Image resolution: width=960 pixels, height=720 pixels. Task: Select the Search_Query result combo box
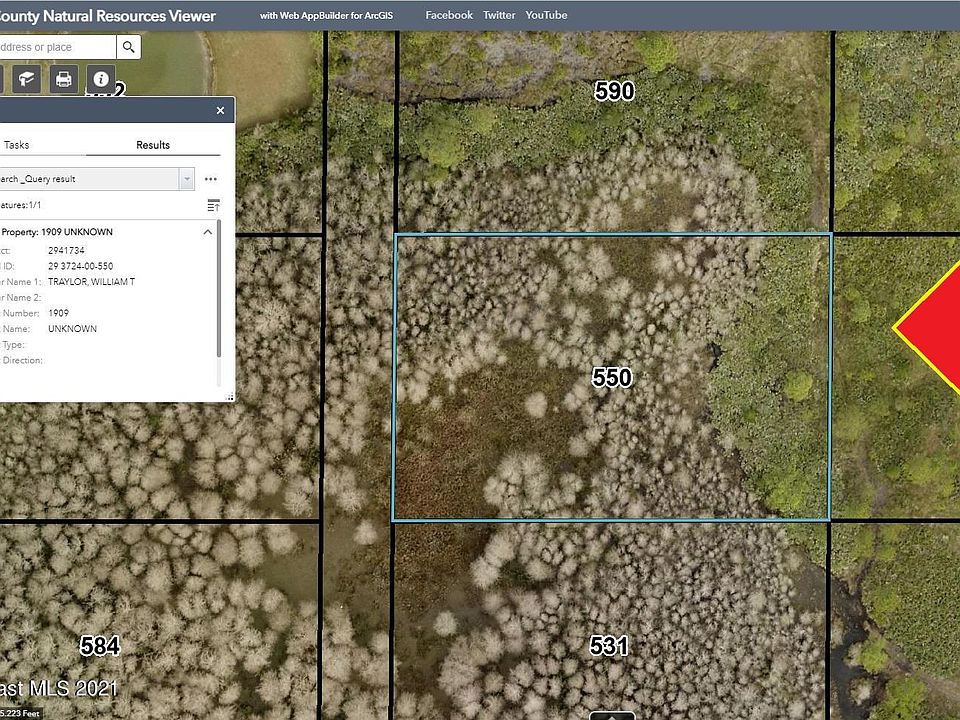pos(95,179)
